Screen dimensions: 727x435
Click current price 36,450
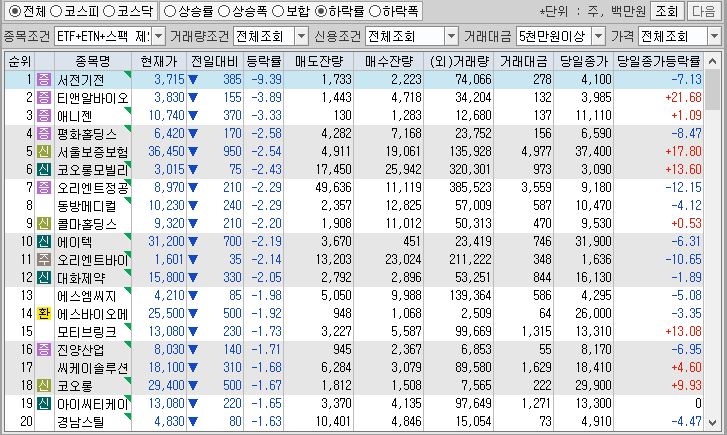166,151
